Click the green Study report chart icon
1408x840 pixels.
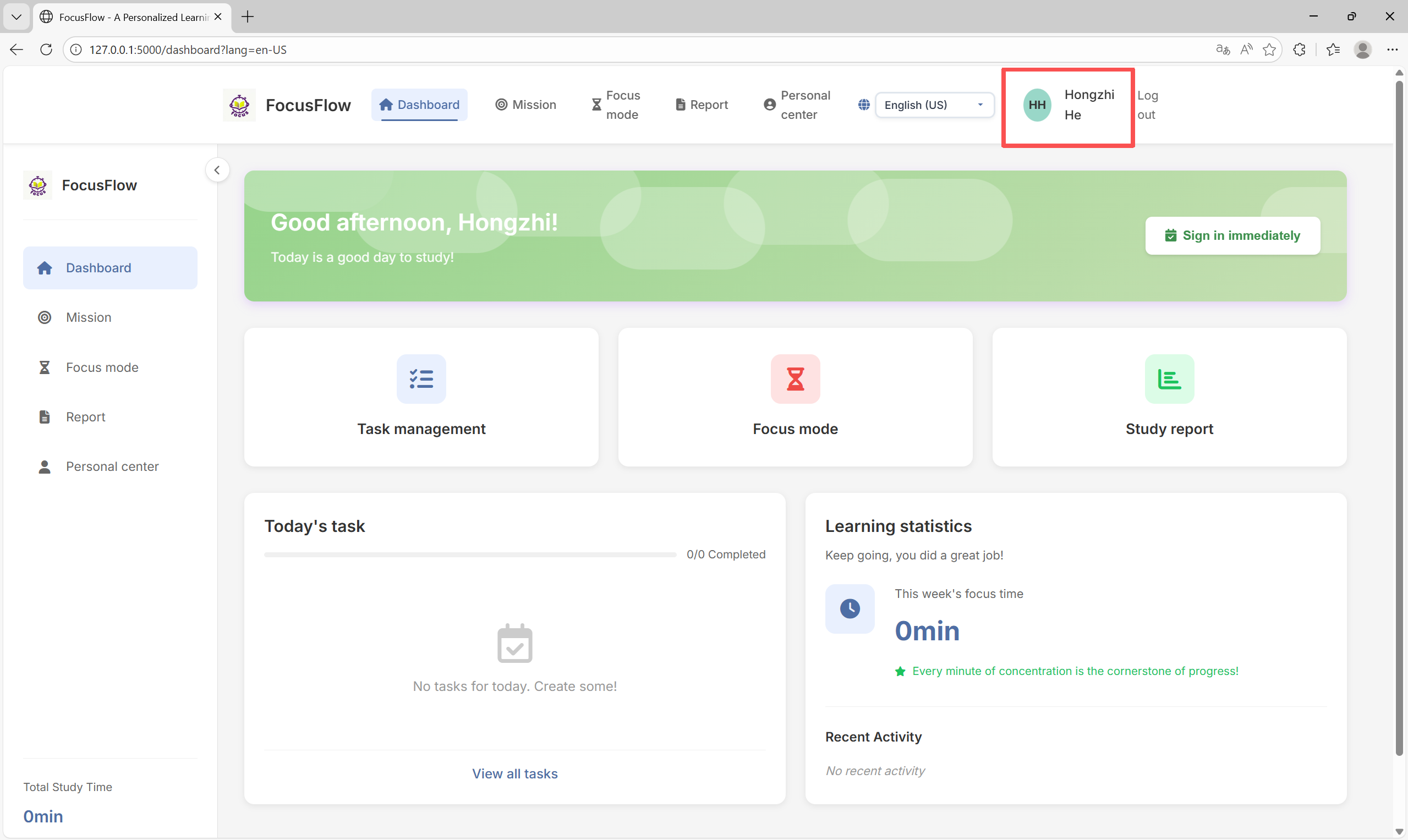tap(1169, 378)
